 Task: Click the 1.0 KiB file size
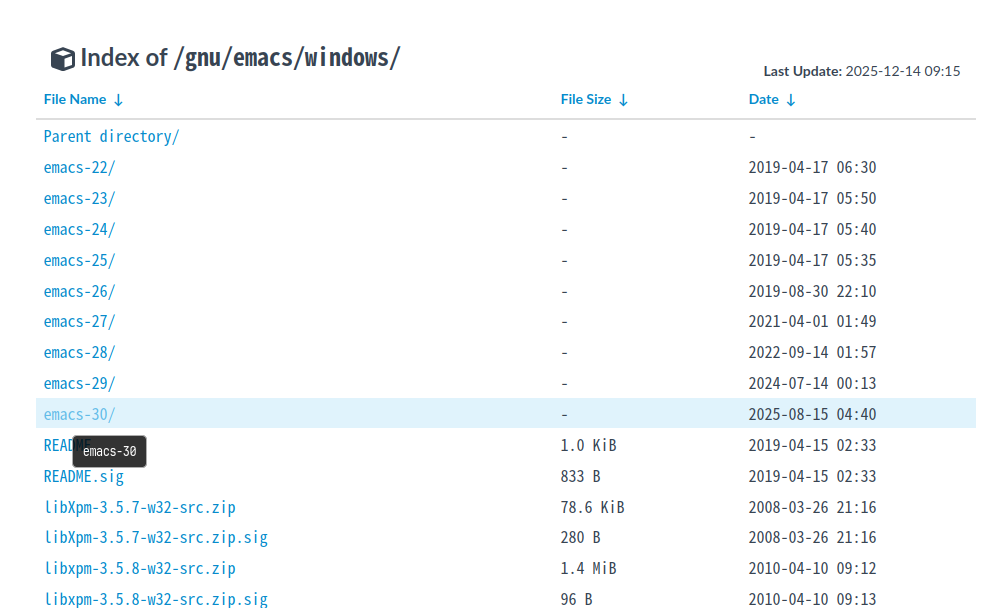pyautogui.click(x=589, y=445)
